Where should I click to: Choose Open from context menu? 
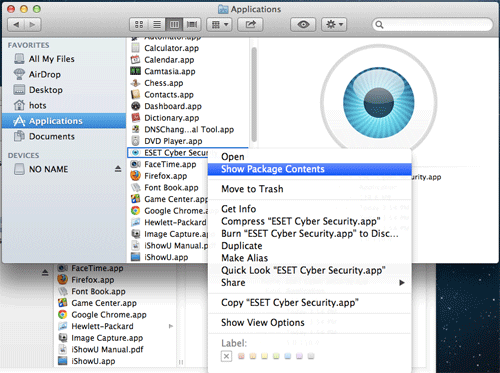click(310, 157)
